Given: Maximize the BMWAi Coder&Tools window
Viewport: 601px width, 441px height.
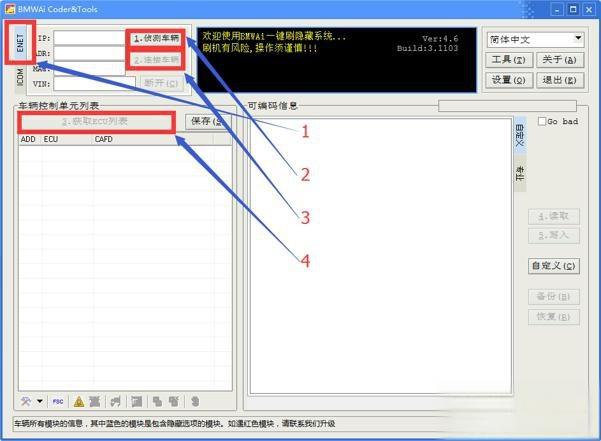Looking at the screenshot, I should coord(573,9).
